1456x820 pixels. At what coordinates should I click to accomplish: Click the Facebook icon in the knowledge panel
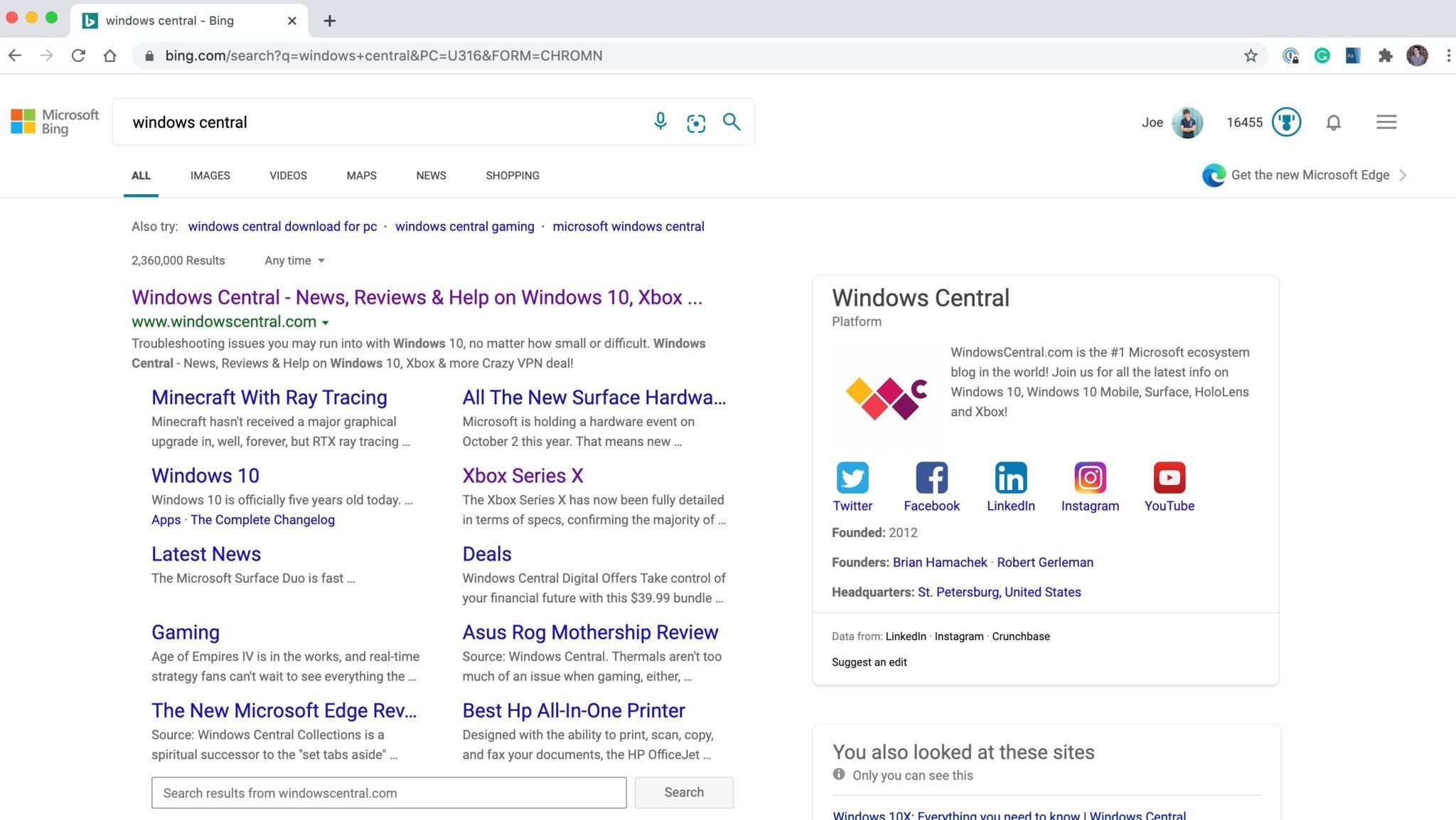coord(931,477)
